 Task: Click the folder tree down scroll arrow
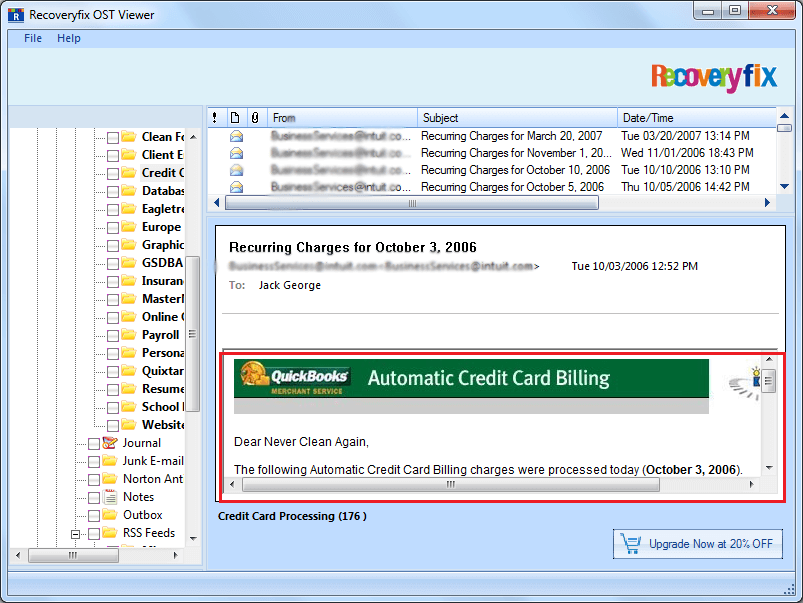coord(193,538)
